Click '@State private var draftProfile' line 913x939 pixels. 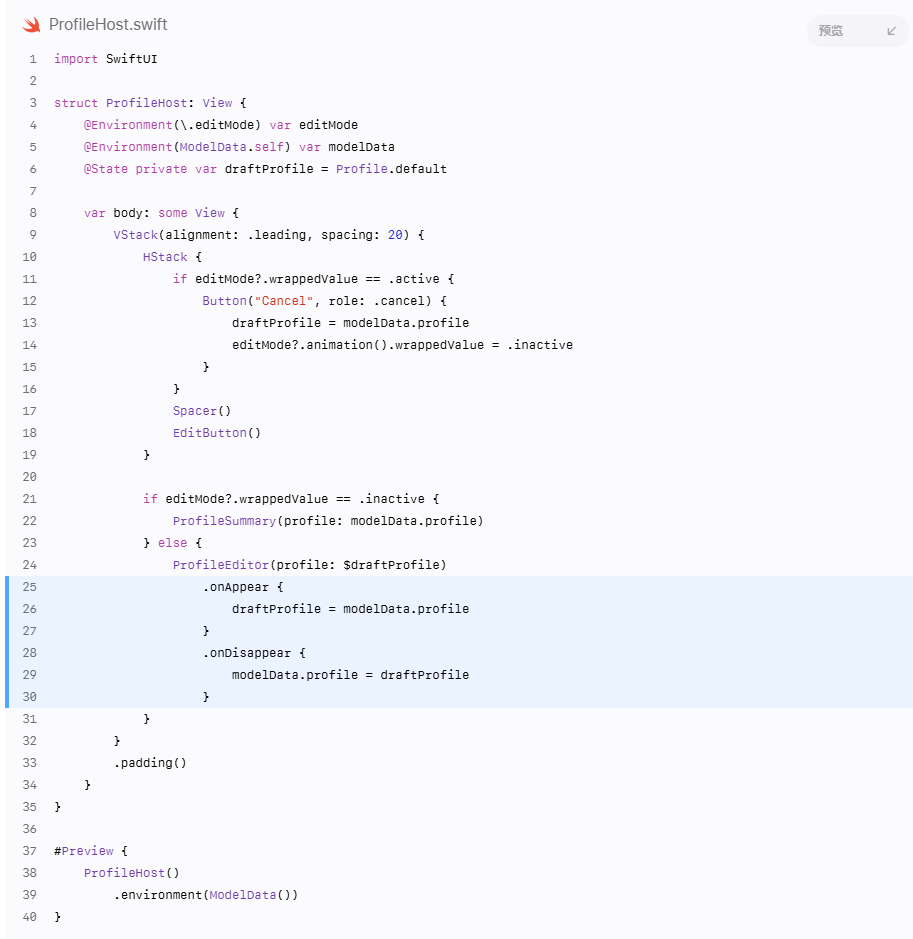pos(265,169)
